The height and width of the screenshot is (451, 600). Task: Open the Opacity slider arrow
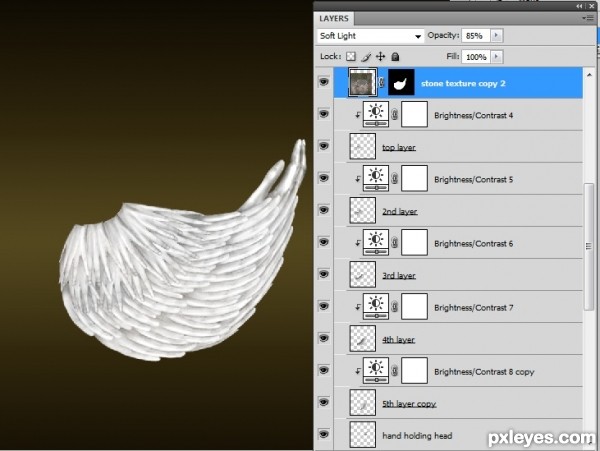pyautogui.click(x=496, y=36)
